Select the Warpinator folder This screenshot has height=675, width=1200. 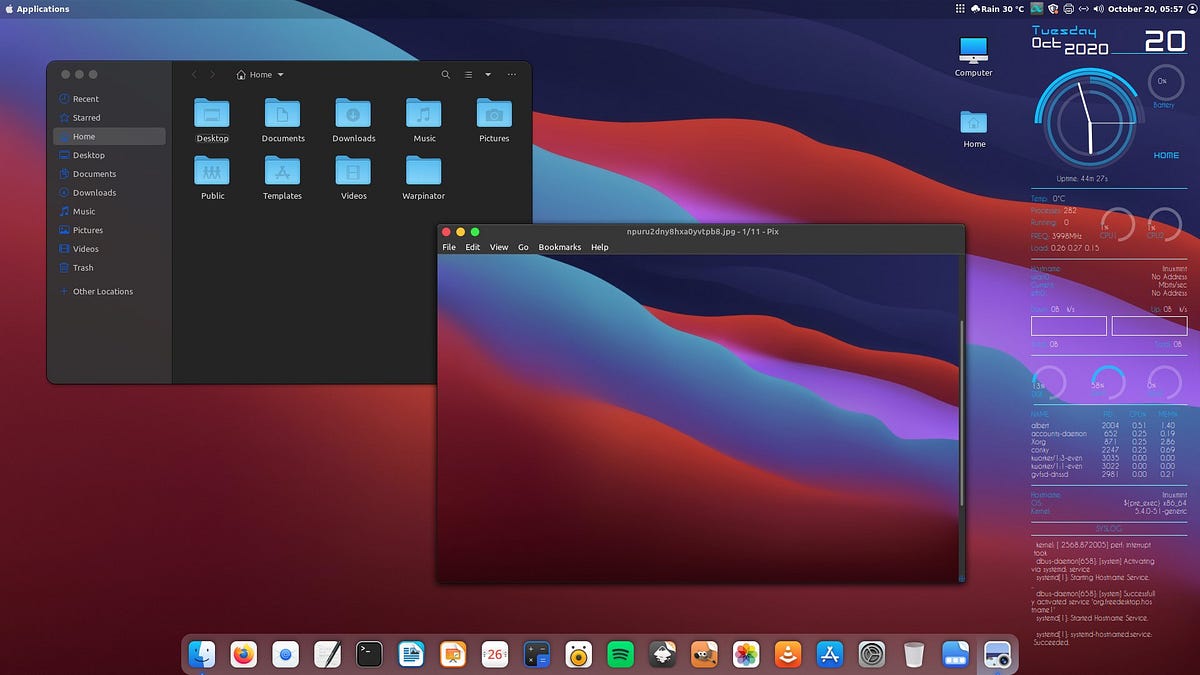pyautogui.click(x=424, y=178)
